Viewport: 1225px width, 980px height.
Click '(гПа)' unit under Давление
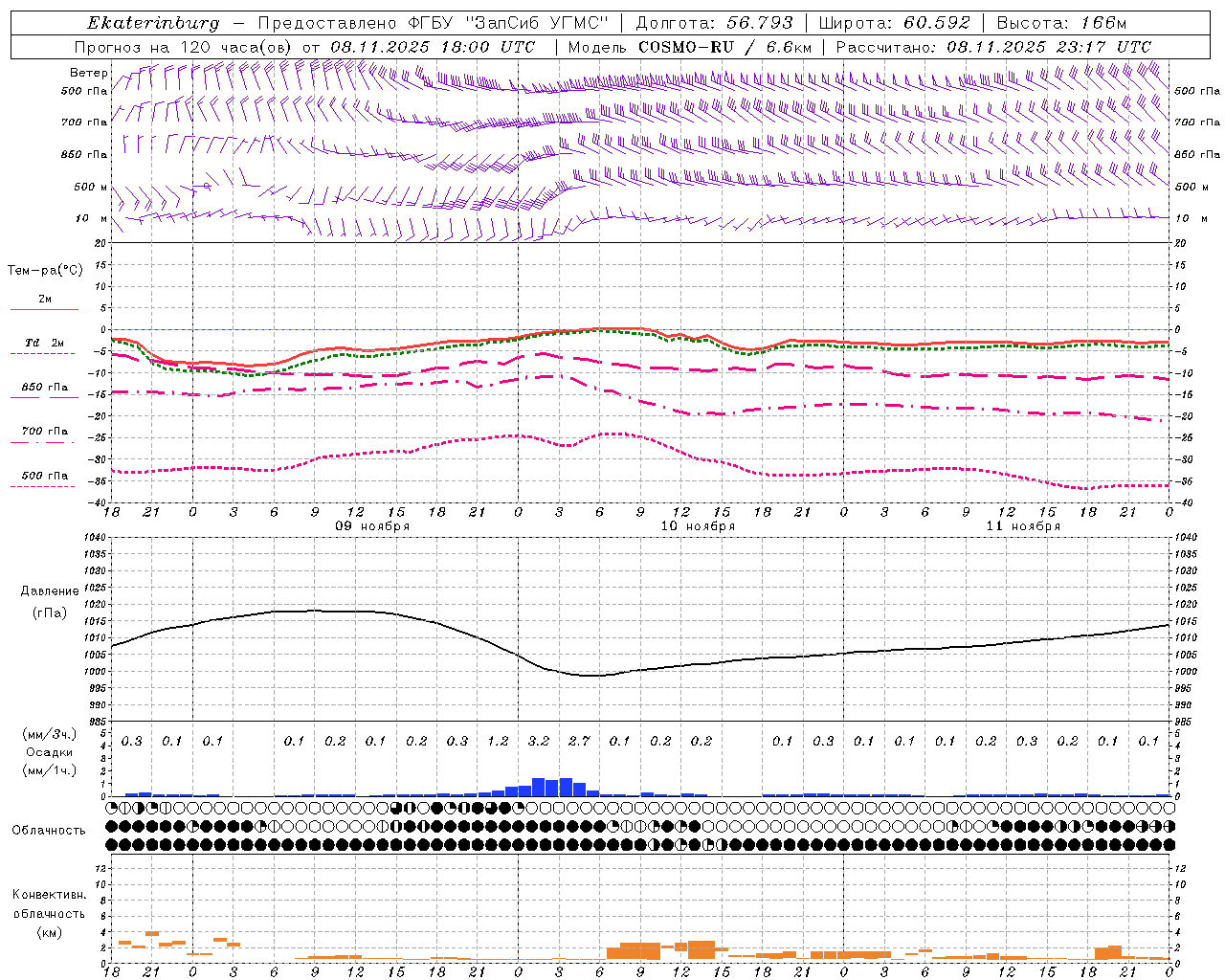coord(50,612)
